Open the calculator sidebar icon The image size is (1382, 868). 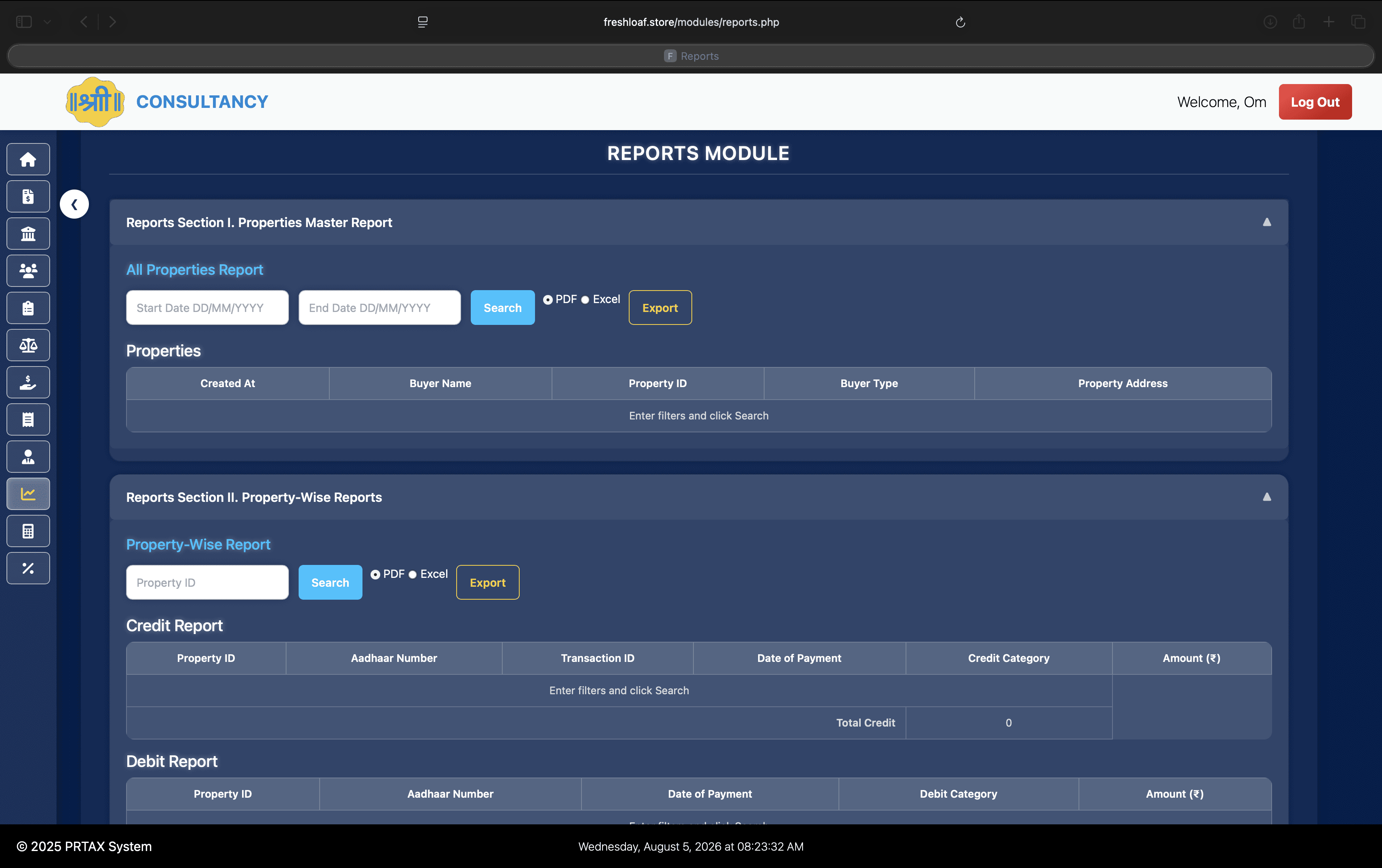pos(28,531)
